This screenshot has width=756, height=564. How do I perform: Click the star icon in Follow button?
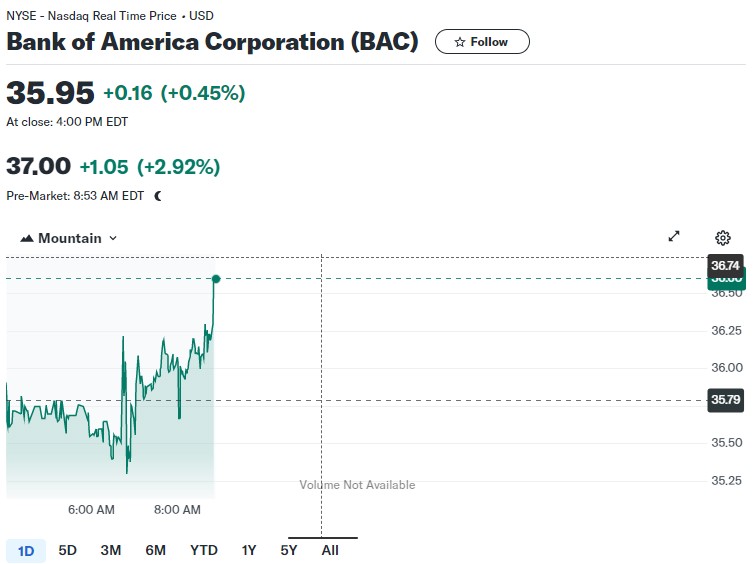point(460,42)
